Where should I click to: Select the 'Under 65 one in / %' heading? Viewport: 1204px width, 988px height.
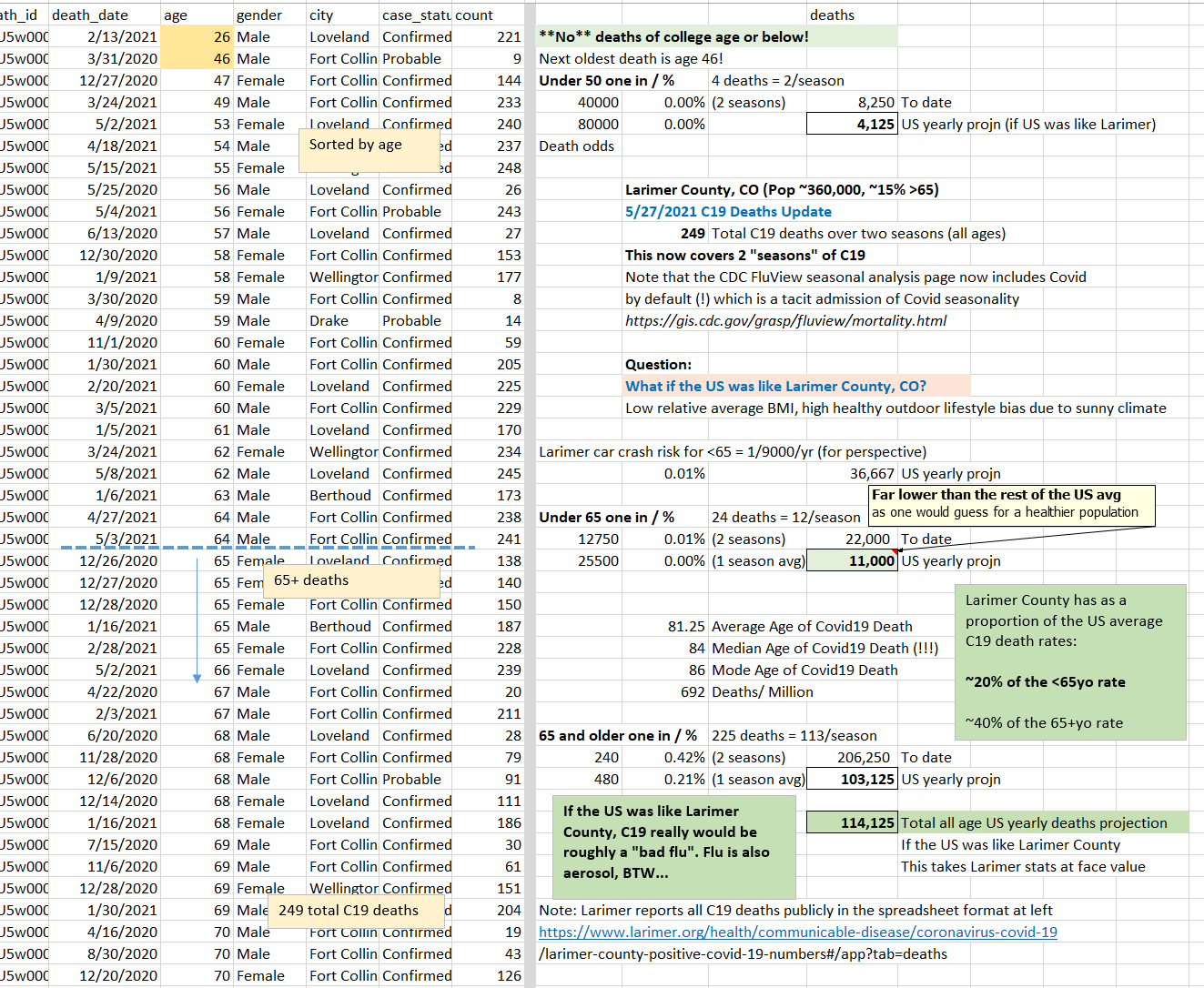point(606,517)
